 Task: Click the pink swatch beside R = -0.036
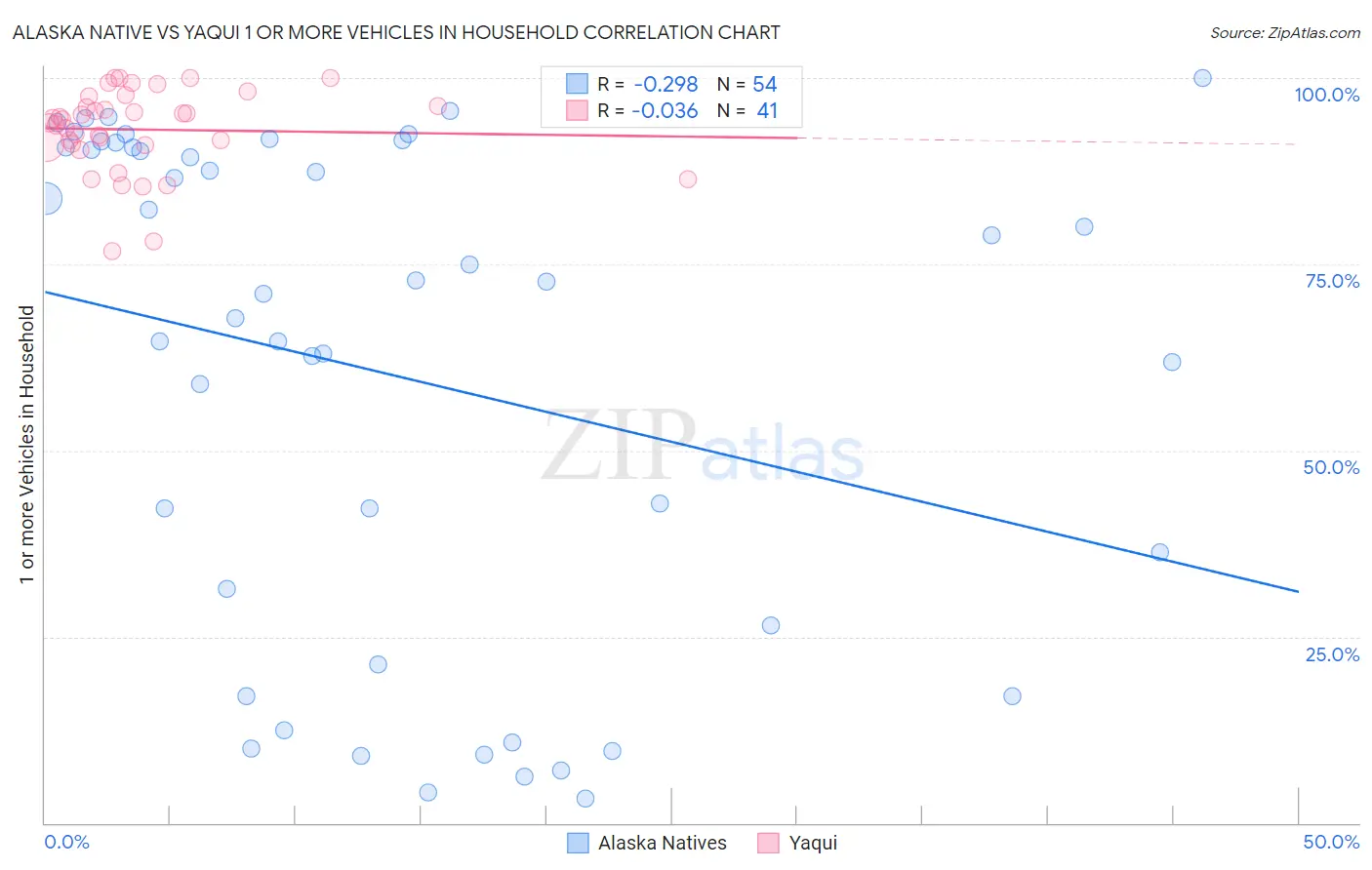click(578, 110)
